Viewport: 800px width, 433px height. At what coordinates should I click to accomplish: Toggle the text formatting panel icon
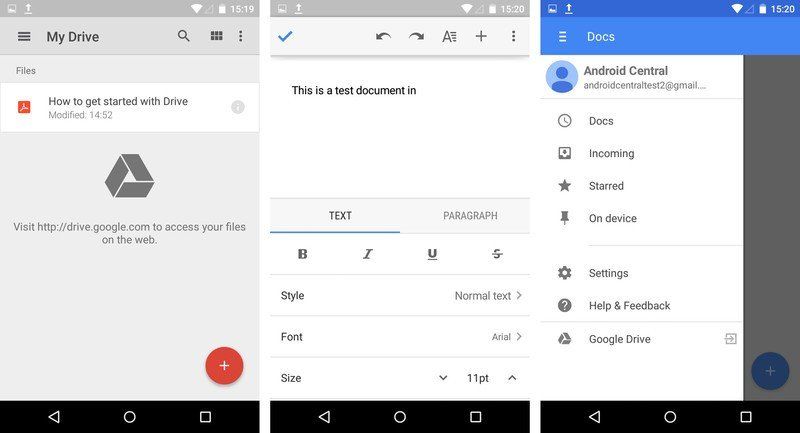pyautogui.click(x=449, y=36)
